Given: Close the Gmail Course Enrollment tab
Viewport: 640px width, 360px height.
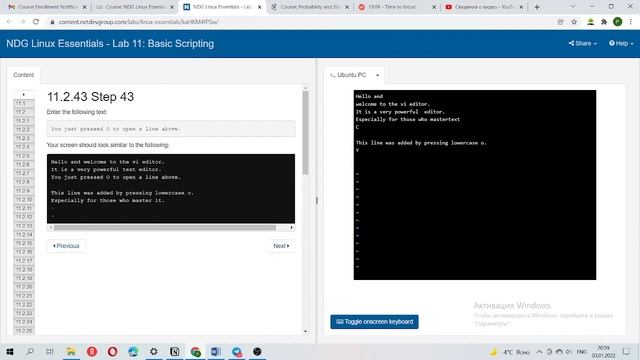Looking at the screenshot, I should 84,7.
